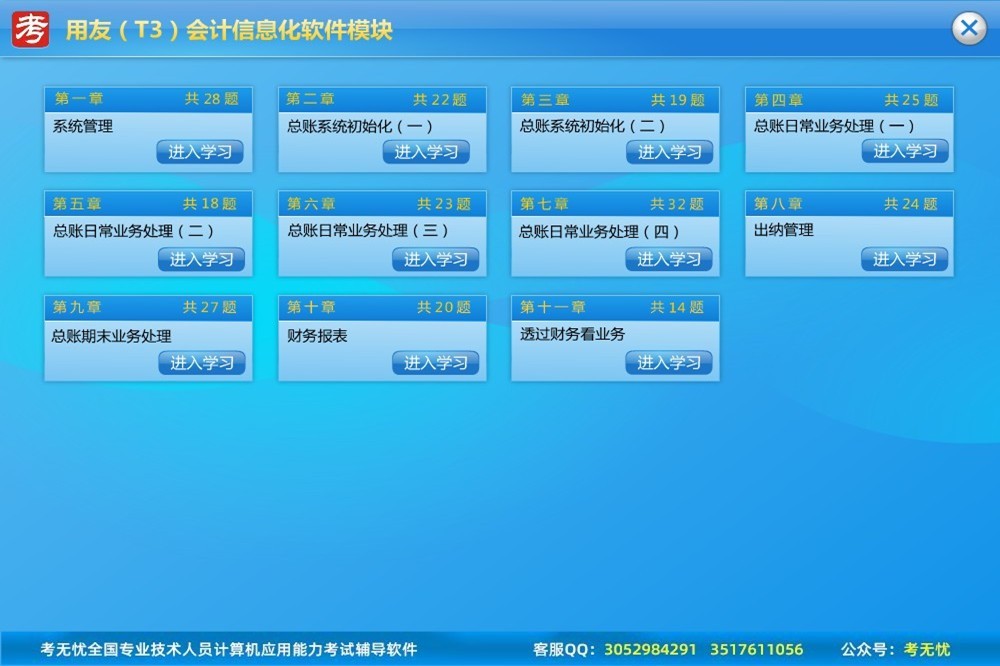This screenshot has width=1000, height=666.
Task: Click the 系统管理 chapter title
Action: point(83,126)
